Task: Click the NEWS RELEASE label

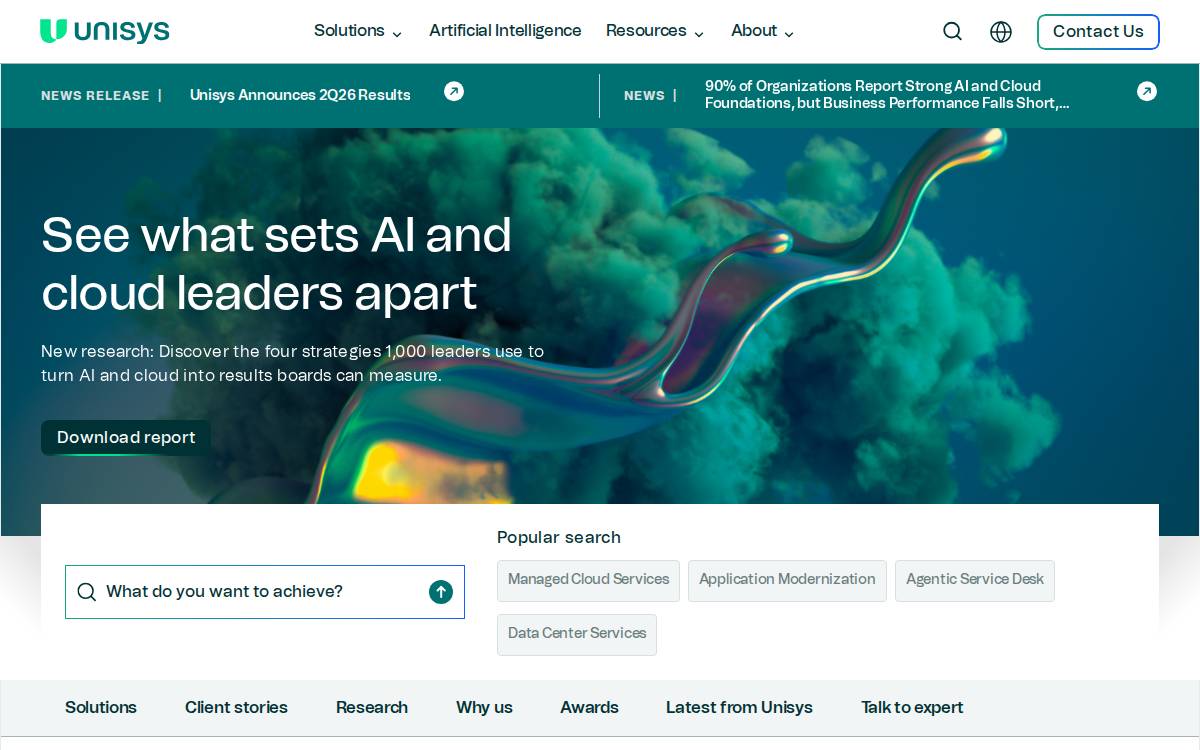Action: click(95, 96)
